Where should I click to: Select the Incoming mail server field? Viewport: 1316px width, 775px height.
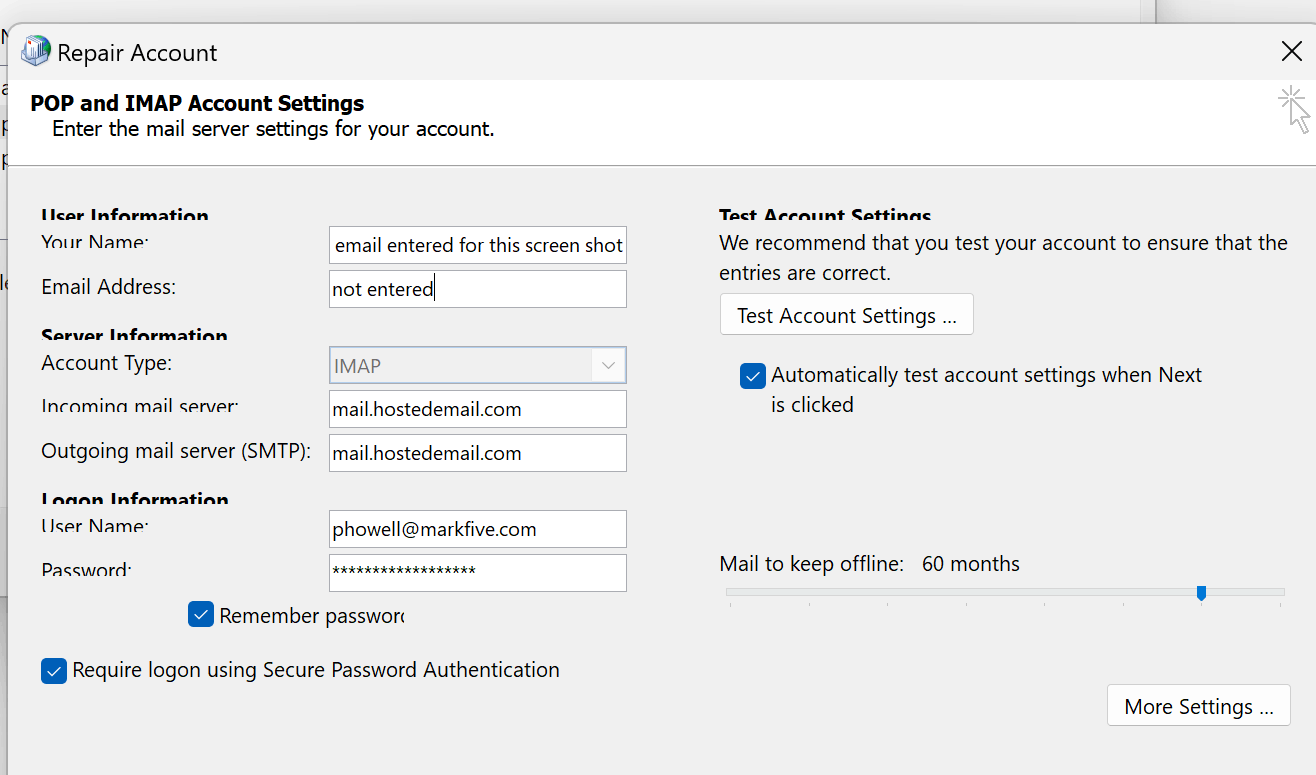478,409
